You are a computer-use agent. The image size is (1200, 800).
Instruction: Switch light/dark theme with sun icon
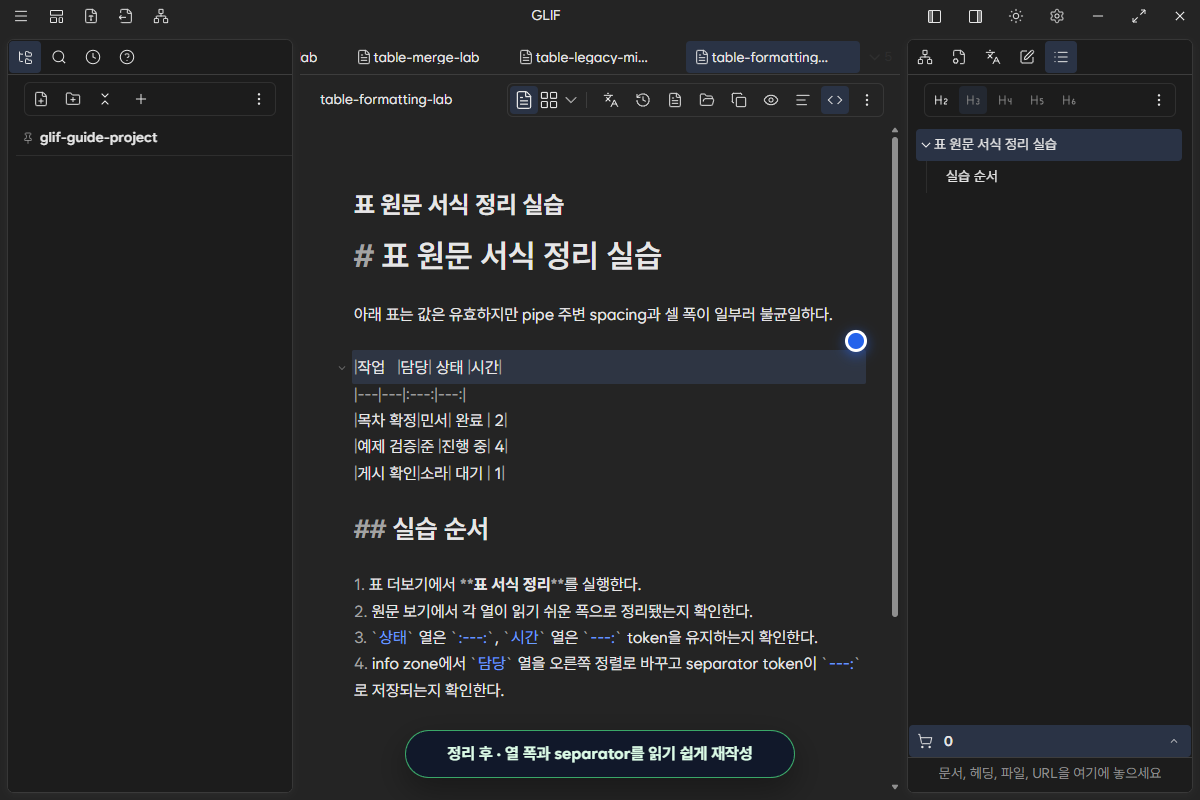click(1016, 16)
